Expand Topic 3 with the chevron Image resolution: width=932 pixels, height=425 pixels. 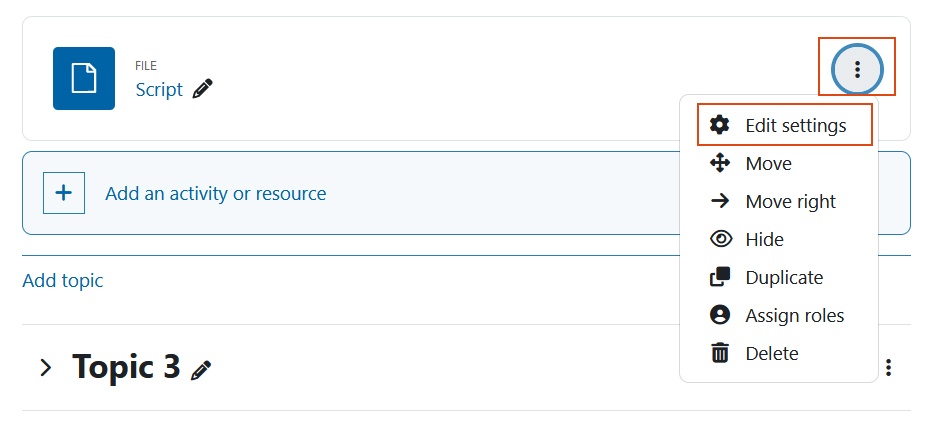pyautogui.click(x=45, y=368)
